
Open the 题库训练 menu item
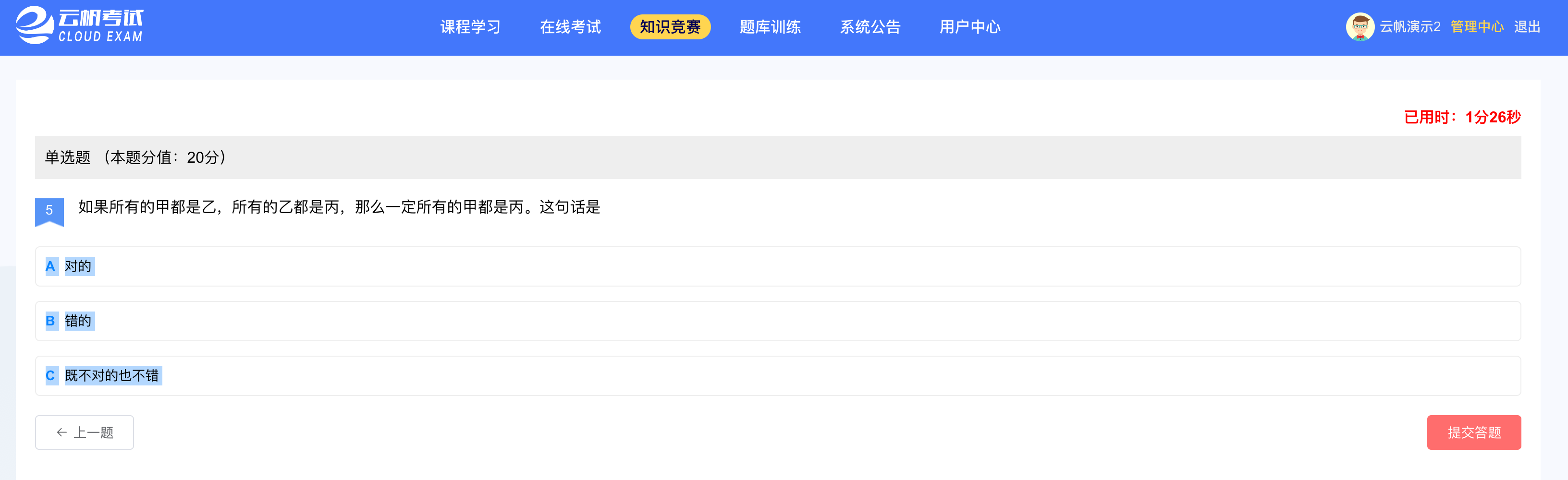[x=770, y=27]
